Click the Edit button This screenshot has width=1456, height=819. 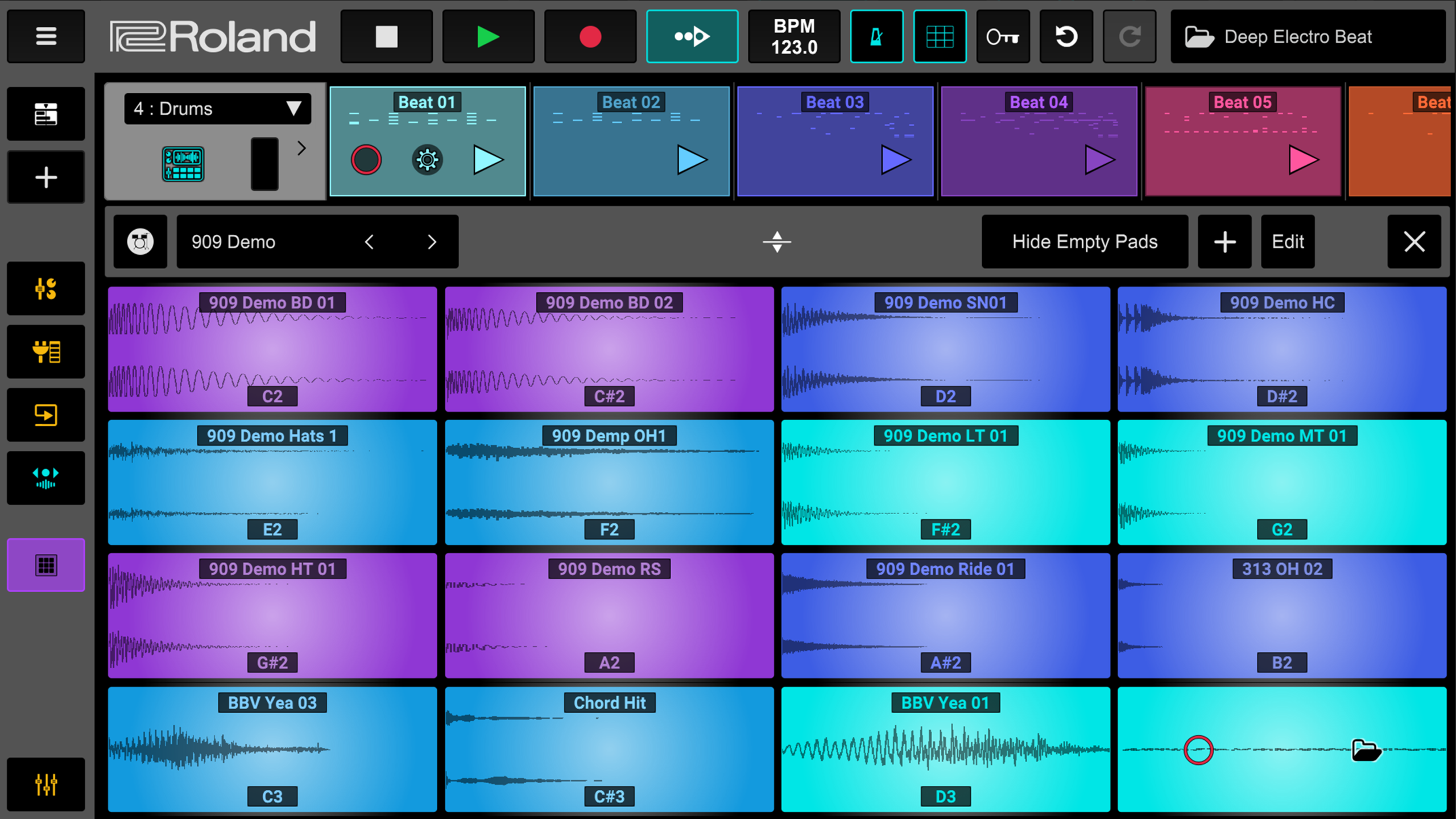[1288, 242]
